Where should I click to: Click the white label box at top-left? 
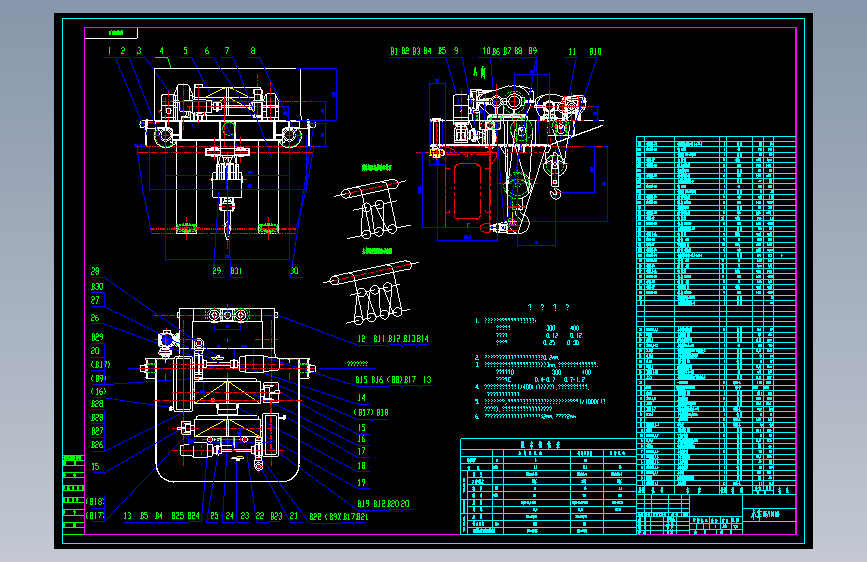pos(111,33)
